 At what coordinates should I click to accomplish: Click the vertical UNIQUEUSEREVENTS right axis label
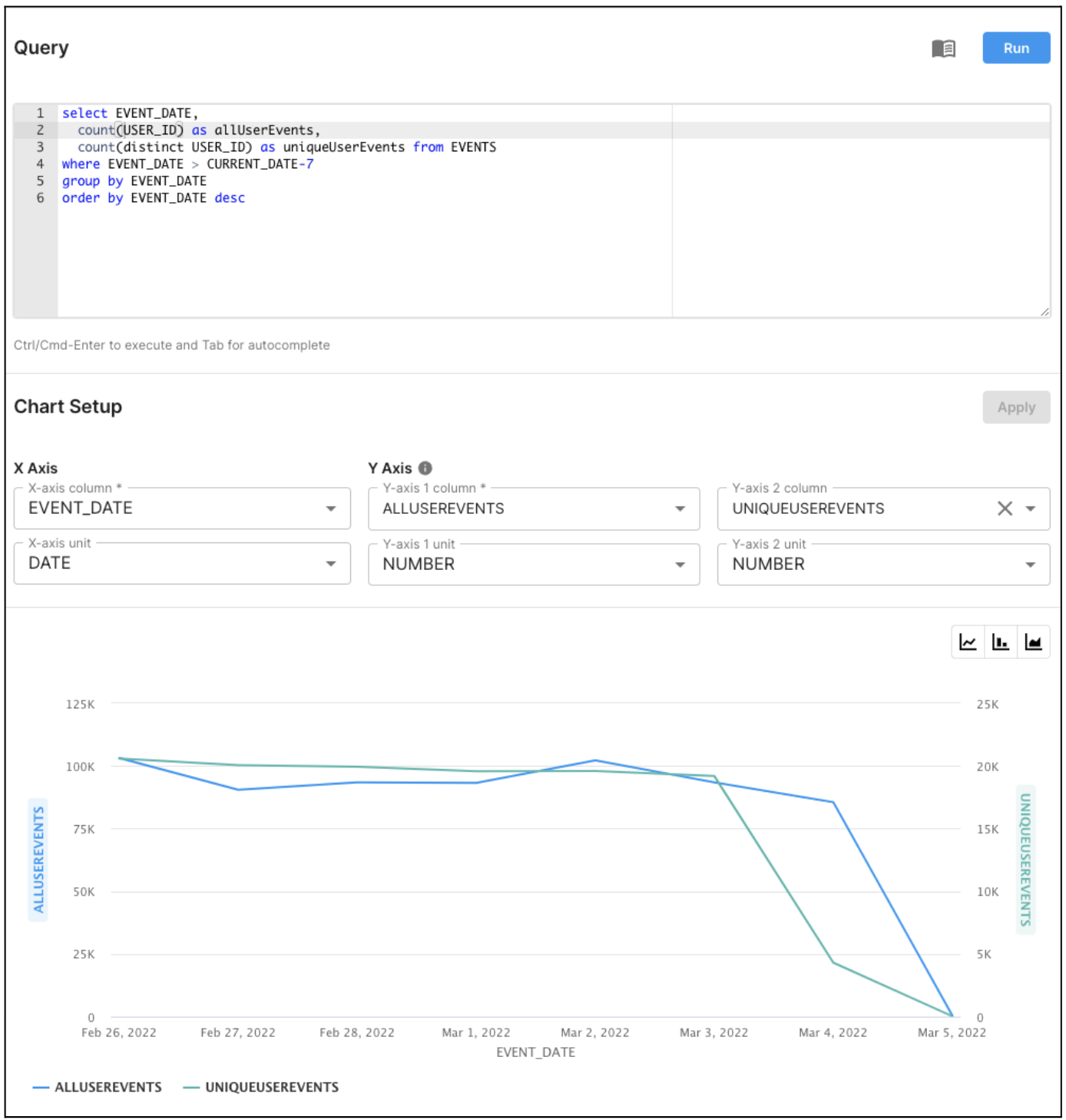[1025, 860]
